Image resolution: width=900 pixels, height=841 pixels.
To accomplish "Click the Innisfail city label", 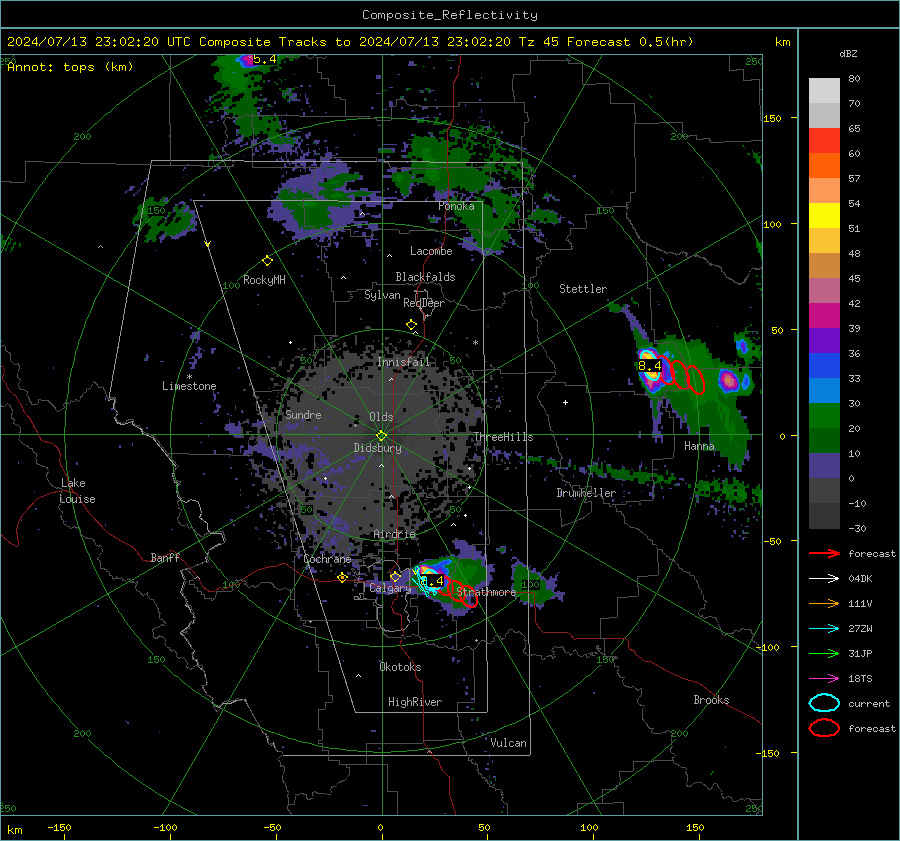I will [403, 362].
